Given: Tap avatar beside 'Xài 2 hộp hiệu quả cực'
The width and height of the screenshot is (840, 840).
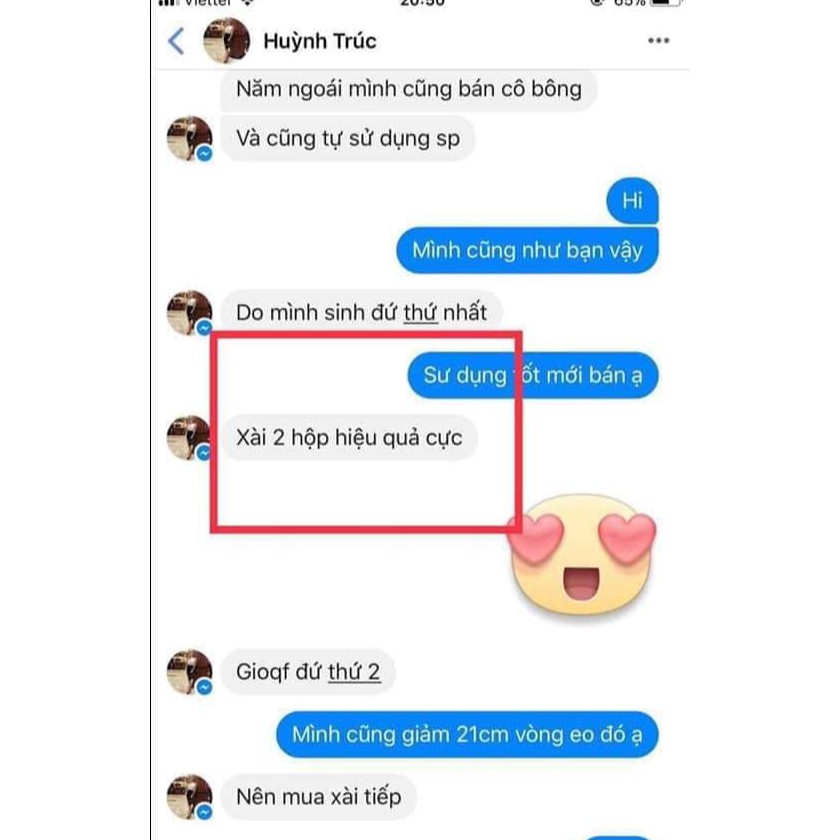Looking at the screenshot, I should 189,438.
